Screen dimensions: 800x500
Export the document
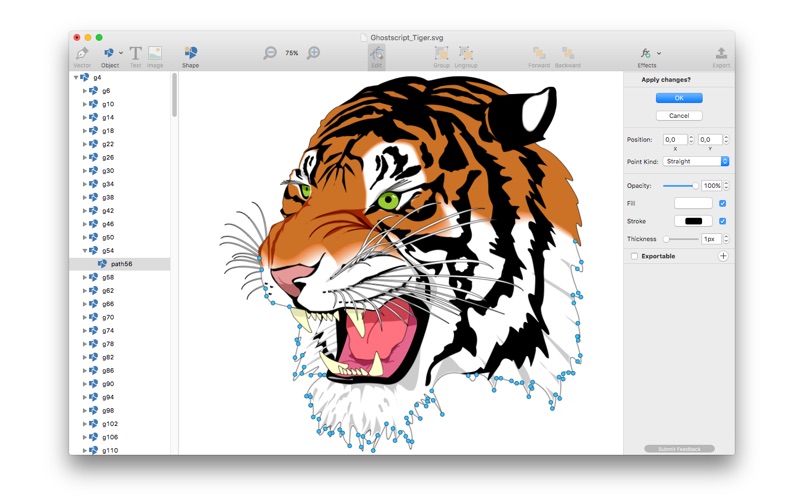point(721,53)
